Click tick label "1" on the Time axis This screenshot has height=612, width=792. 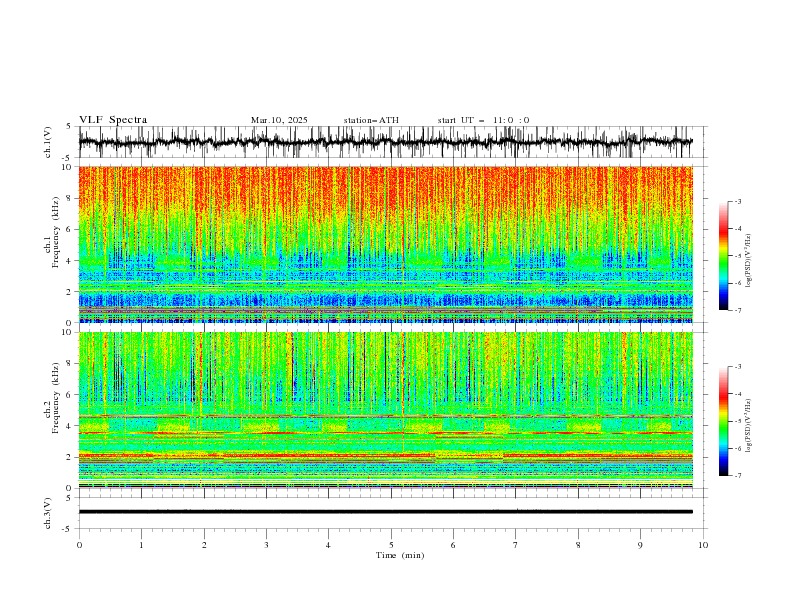141,545
